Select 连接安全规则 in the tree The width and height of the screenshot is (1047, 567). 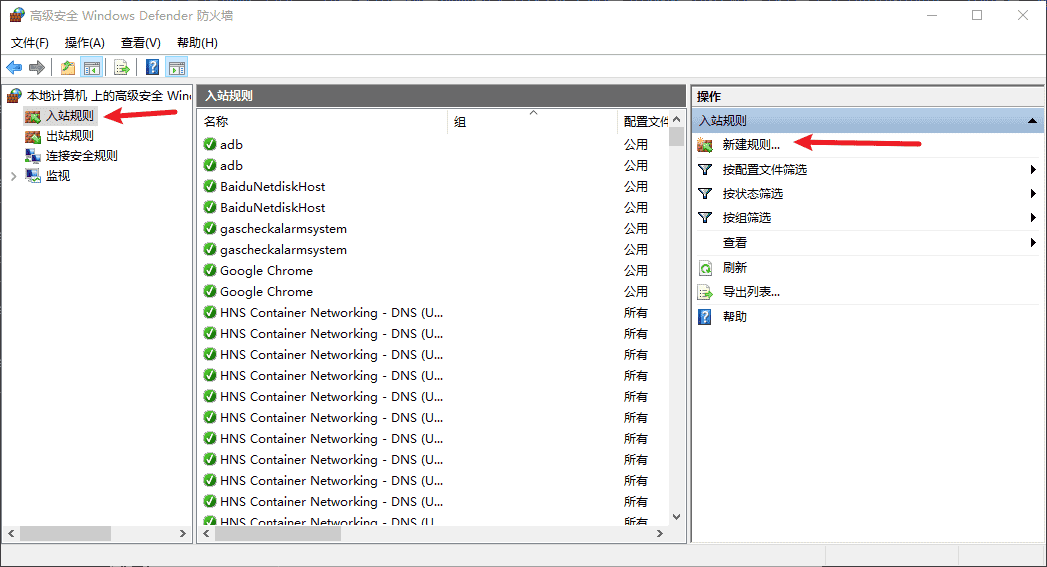(x=81, y=156)
